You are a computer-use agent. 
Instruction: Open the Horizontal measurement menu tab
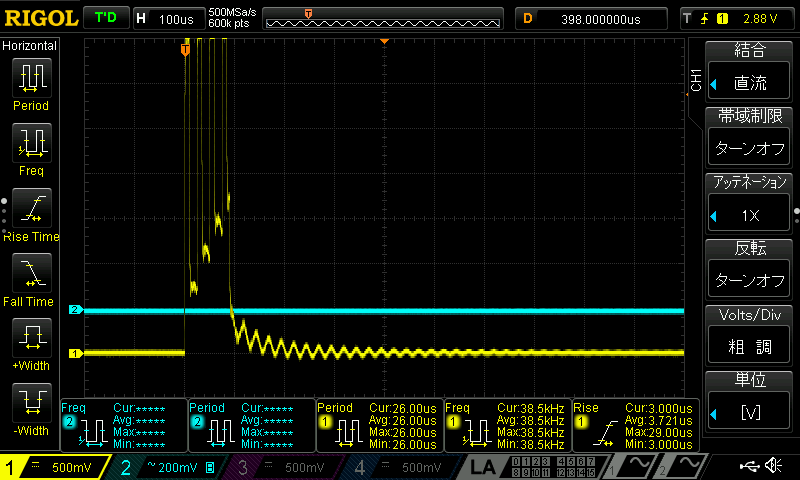coord(30,46)
